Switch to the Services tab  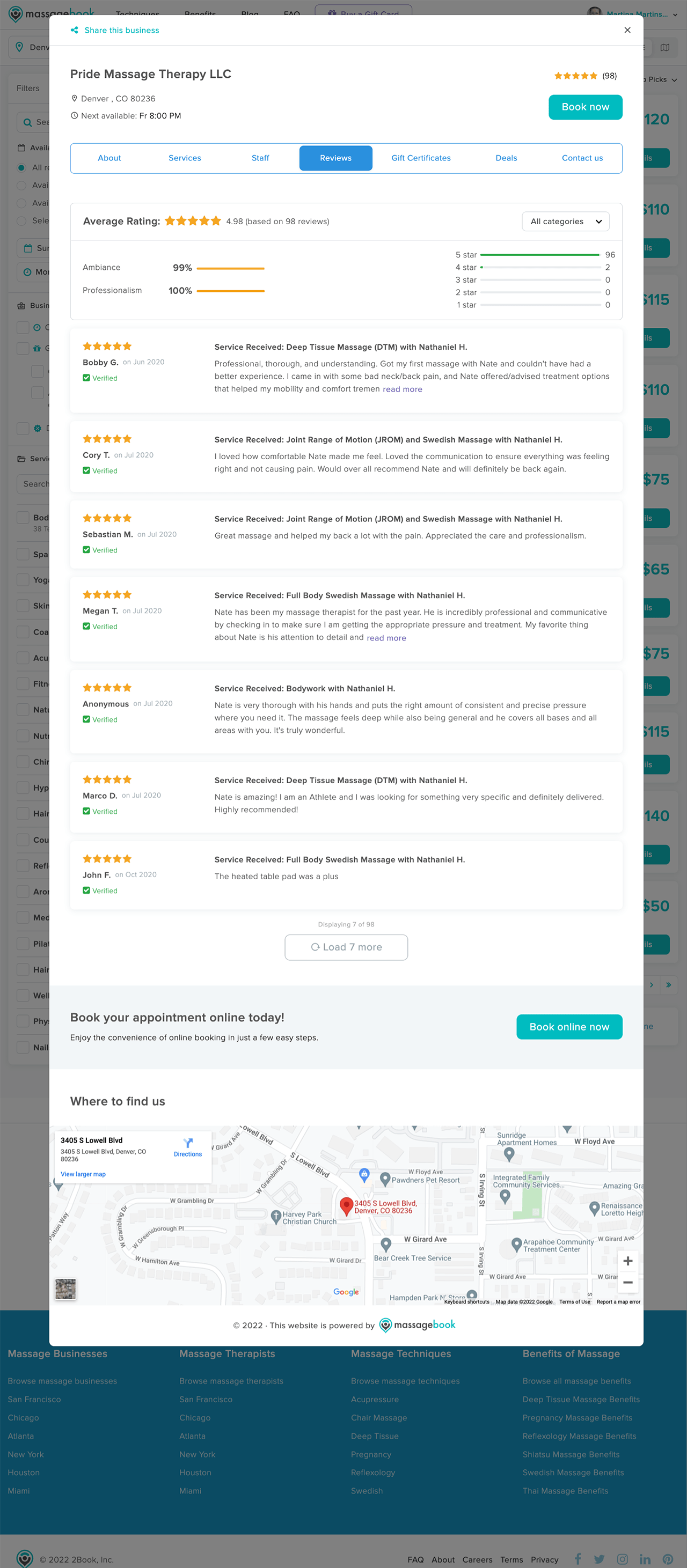pyautogui.click(x=185, y=158)
